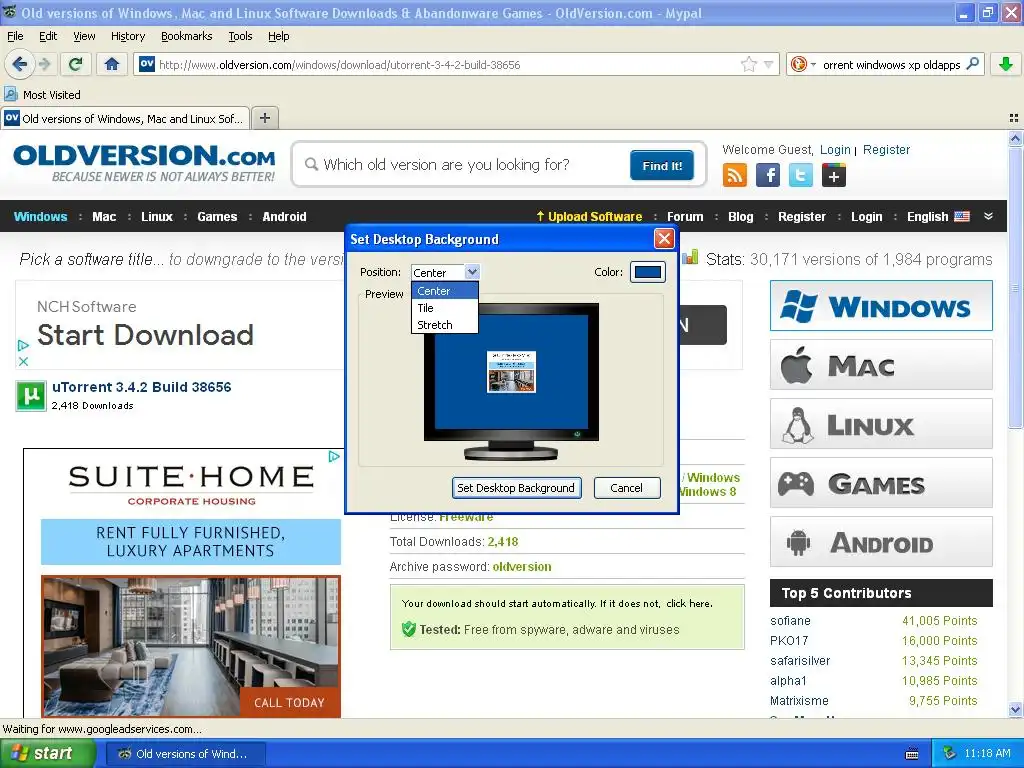Open the downloads green arrow button
Image resolution: width=1024 pixels, height=768 pixels.
point(1006,64)
